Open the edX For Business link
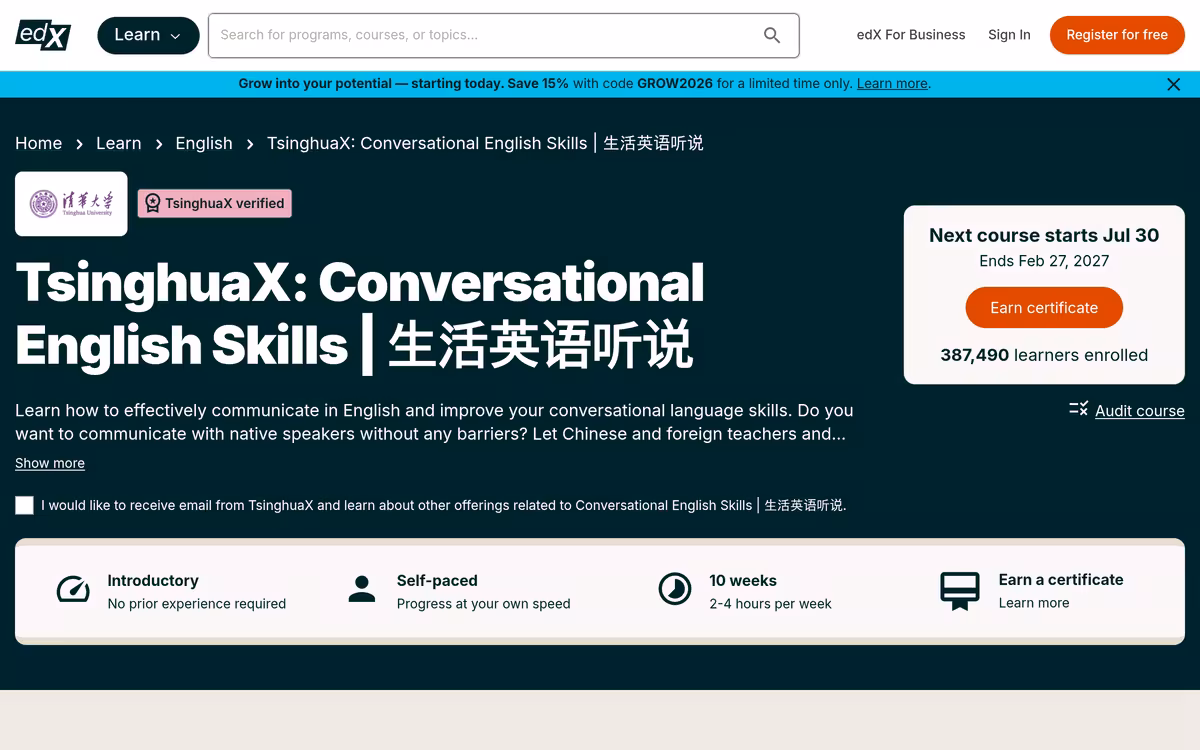Image resolution: width=1200 pixels, height=750 pixels. [911, 35]
